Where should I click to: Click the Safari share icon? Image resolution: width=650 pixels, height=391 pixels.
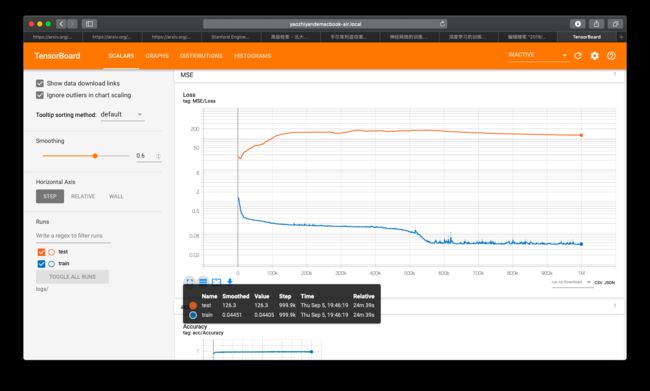596,24
